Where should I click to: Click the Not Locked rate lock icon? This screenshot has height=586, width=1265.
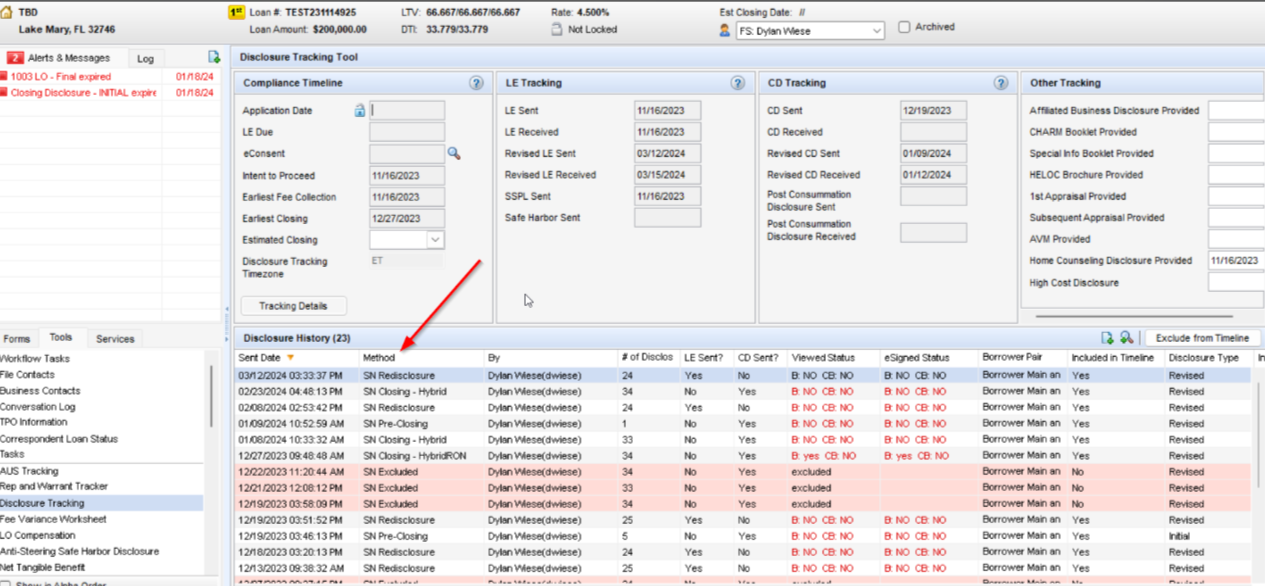[x=557, y=29]
